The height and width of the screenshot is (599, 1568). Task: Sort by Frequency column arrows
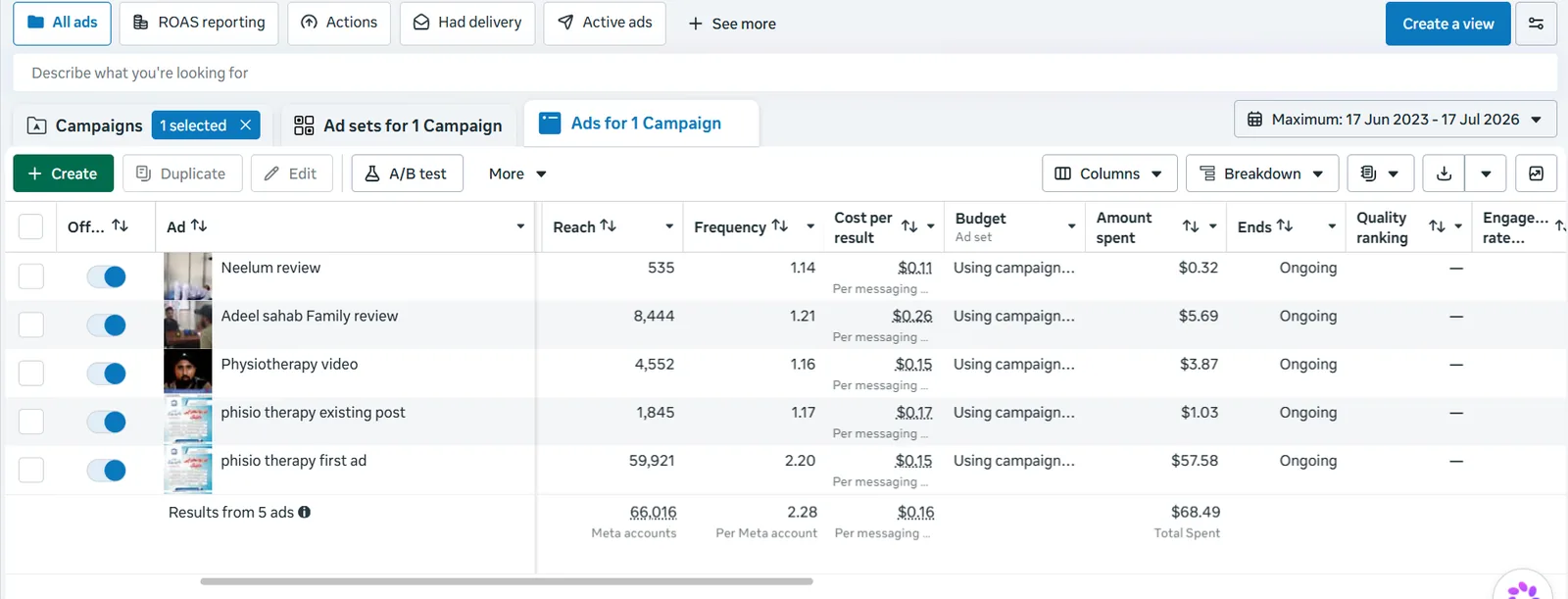tap(780, 225)
